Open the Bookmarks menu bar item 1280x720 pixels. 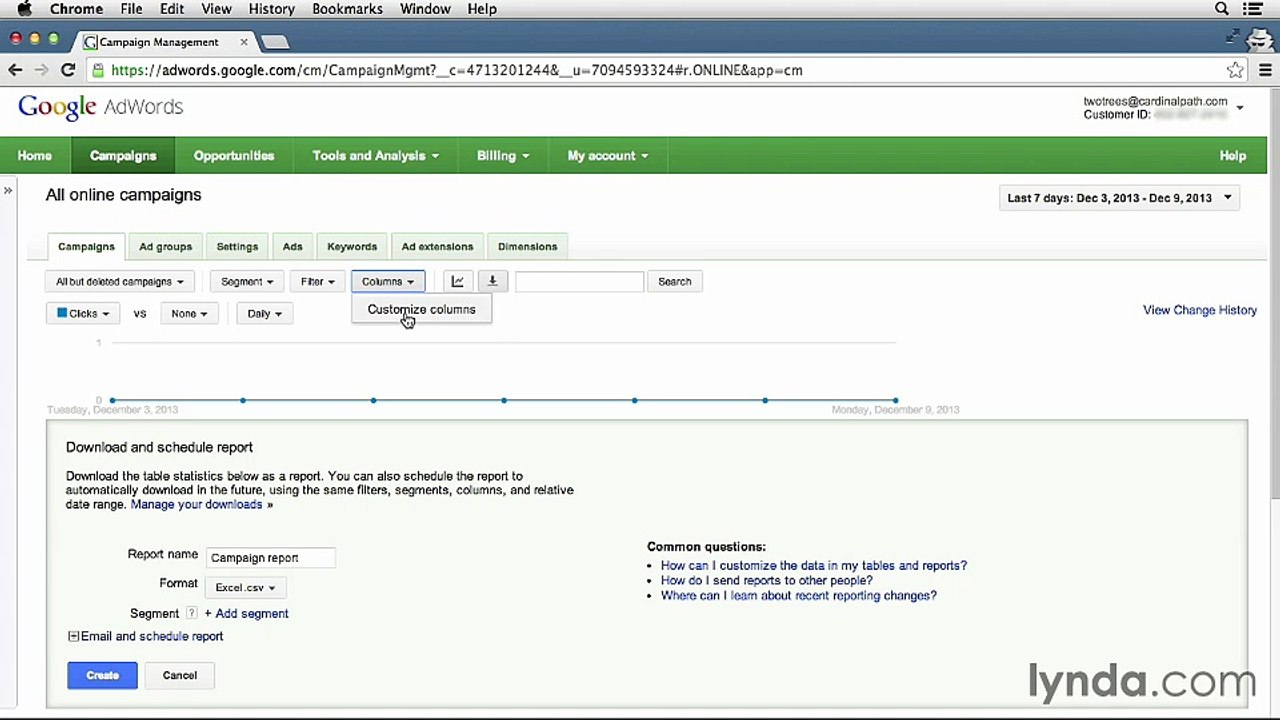point(347,9)
